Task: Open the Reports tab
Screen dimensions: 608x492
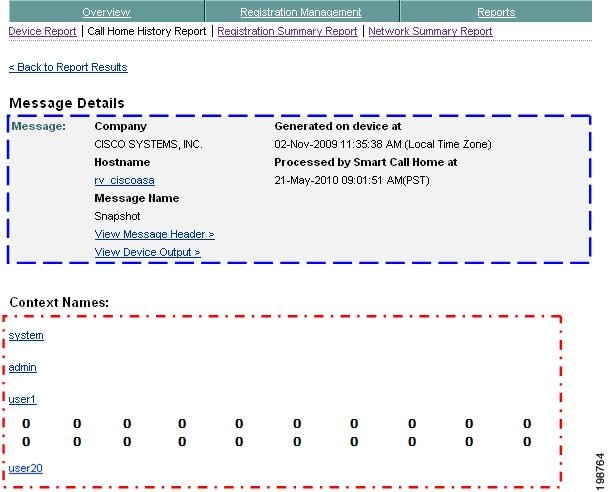Action: (x=496, y=12)
